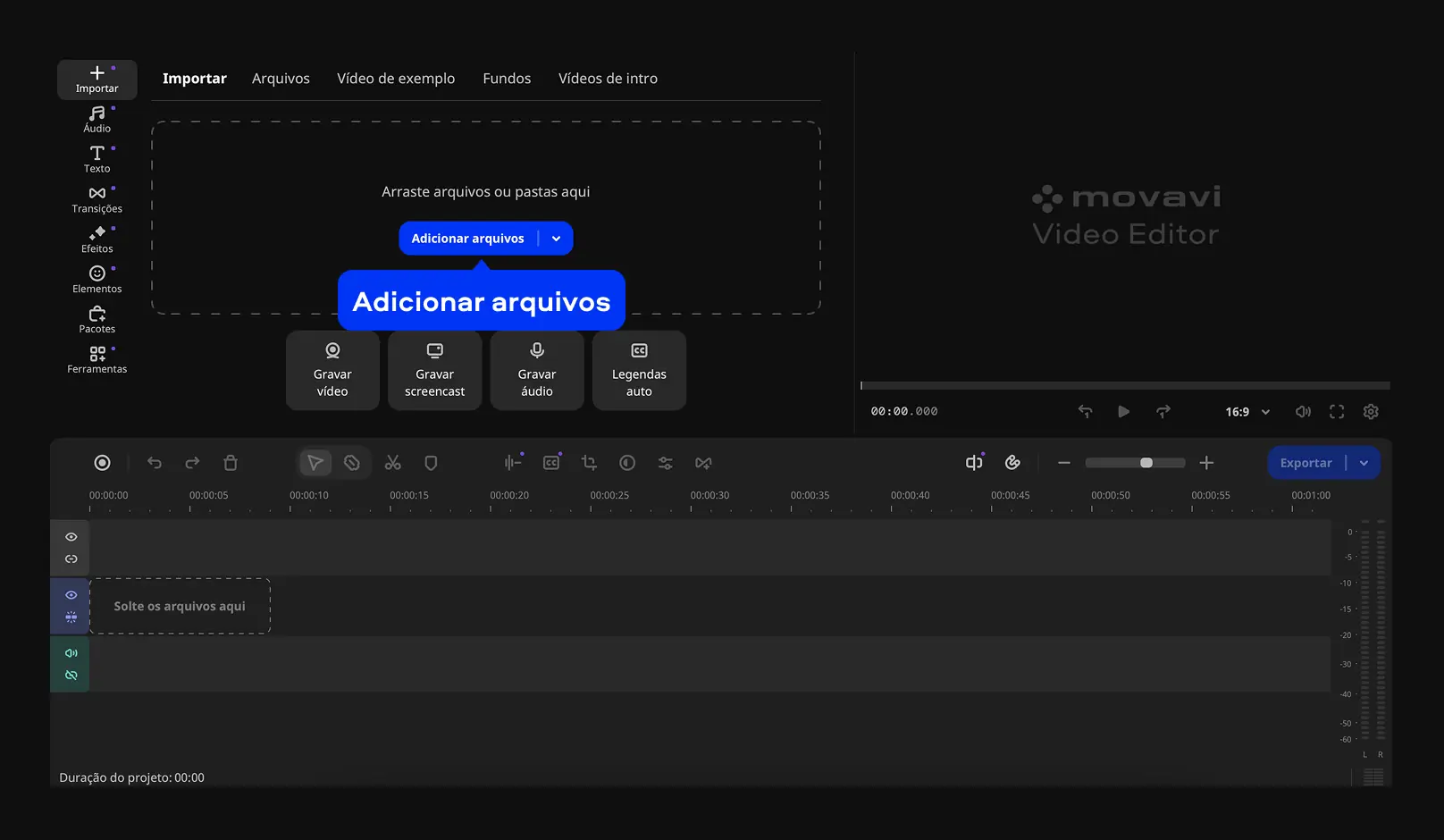Click the Duração do projeto: 00:00 text

[131, 778]
